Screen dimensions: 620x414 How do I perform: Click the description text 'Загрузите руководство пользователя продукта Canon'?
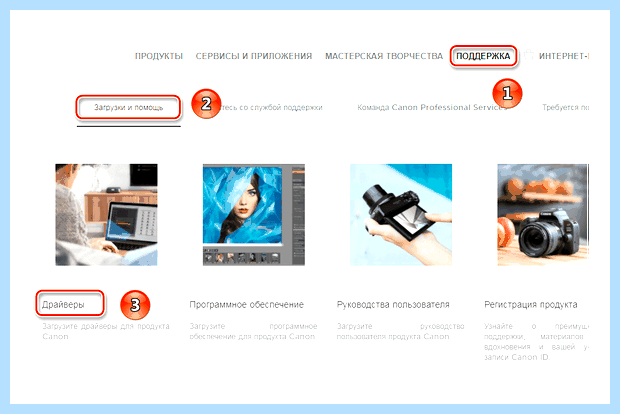click(x=400, y=331)
